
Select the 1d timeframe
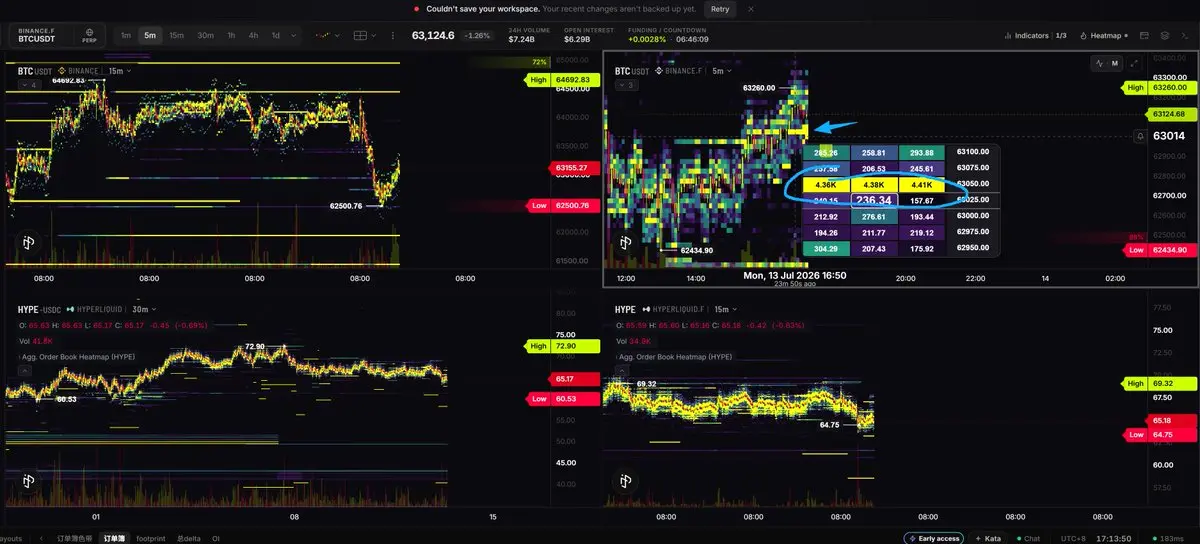[276, 35]
